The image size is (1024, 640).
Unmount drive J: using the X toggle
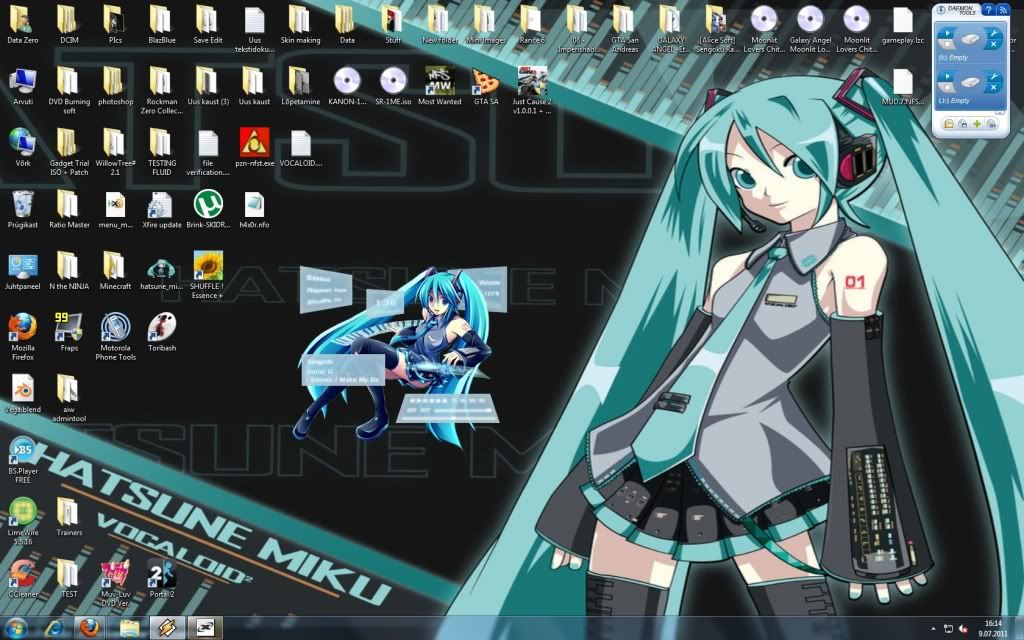pyautogui.click(x=993, y=86)
